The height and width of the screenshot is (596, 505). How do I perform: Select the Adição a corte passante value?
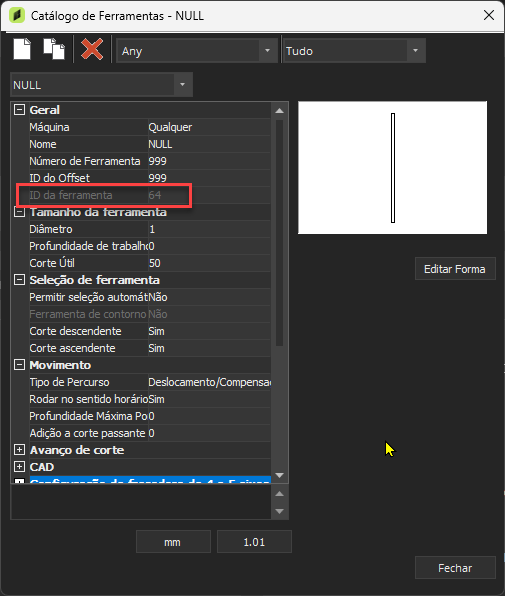pyautogui.click(x=209, y=433)
